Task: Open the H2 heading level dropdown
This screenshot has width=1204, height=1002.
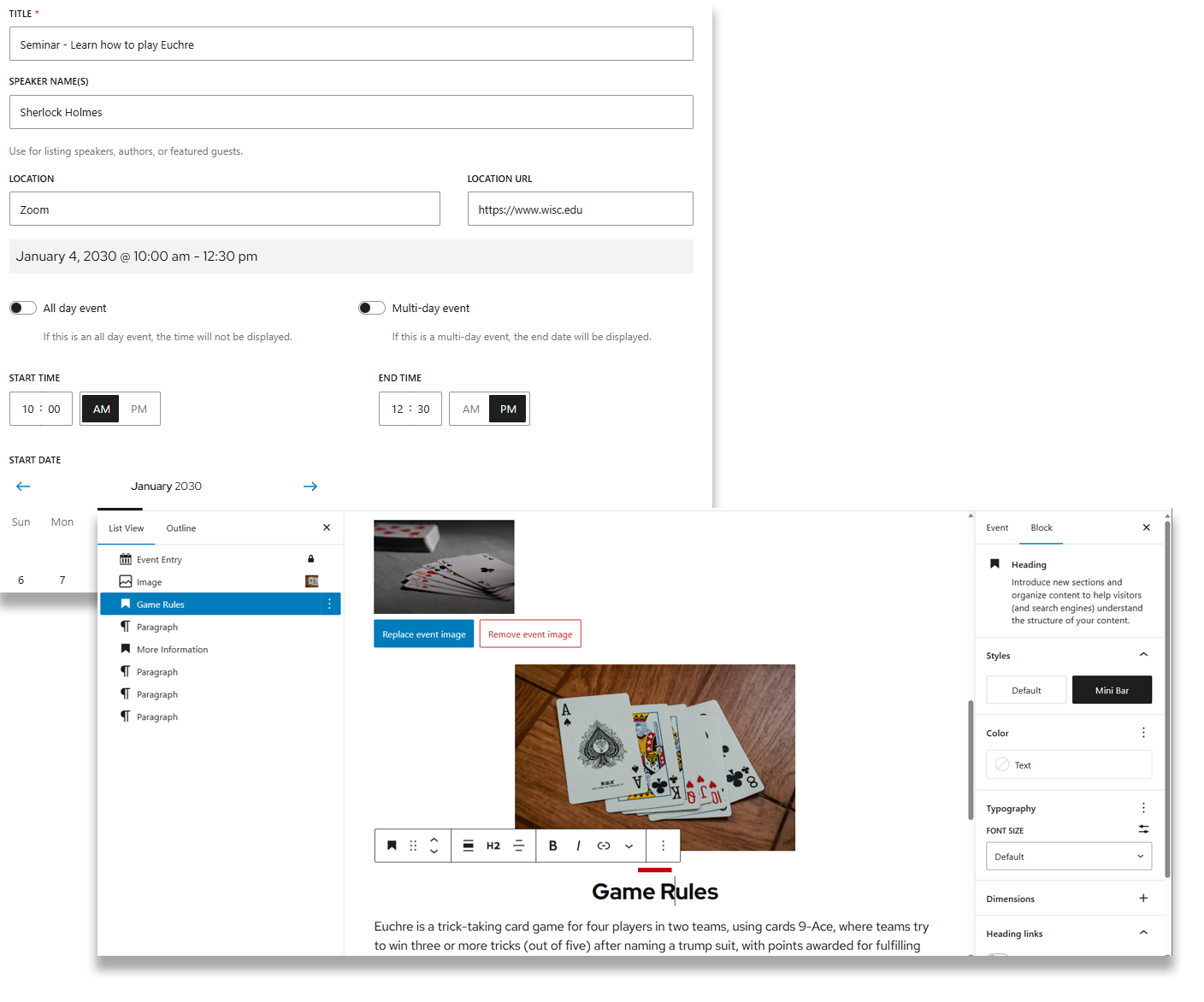Action: pos(493,846)
